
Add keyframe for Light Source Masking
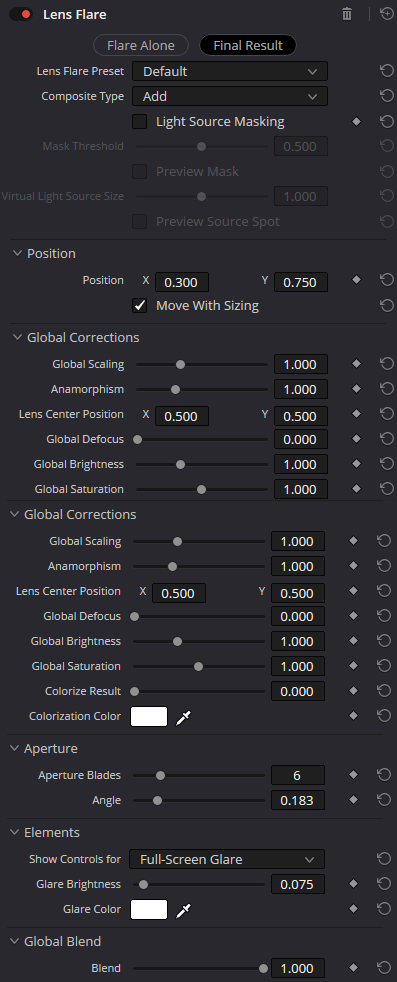356,121
